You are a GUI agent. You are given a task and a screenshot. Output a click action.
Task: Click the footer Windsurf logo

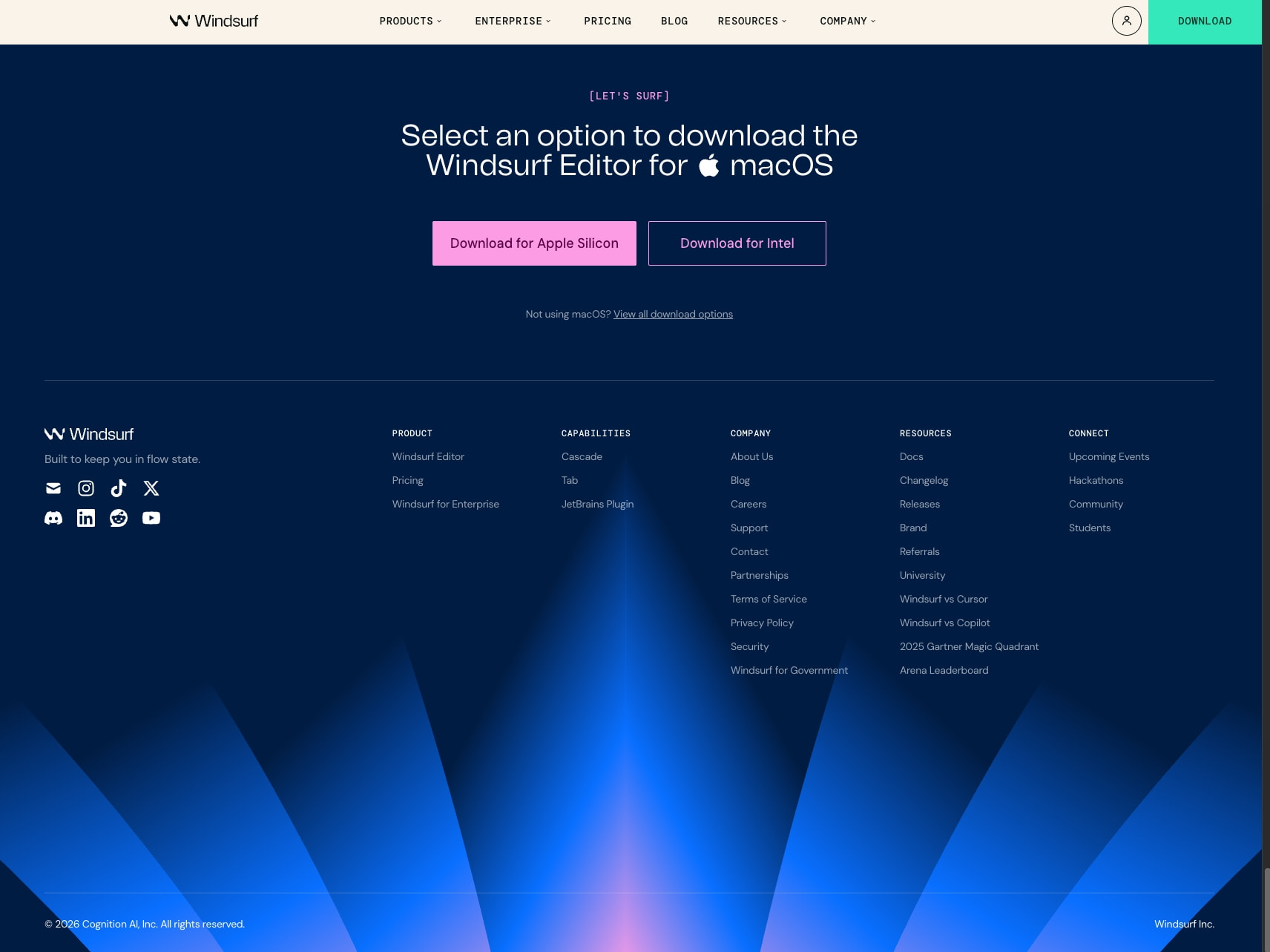[89, 434]
